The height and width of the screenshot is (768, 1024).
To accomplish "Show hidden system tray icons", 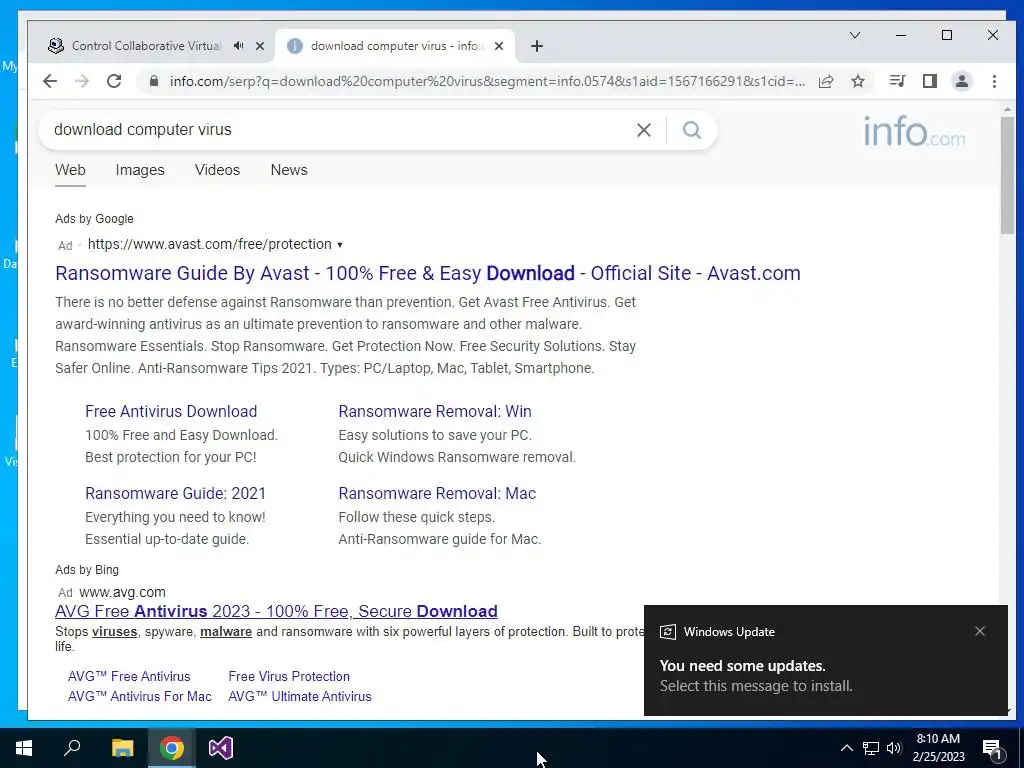I will tap(846, 748).
